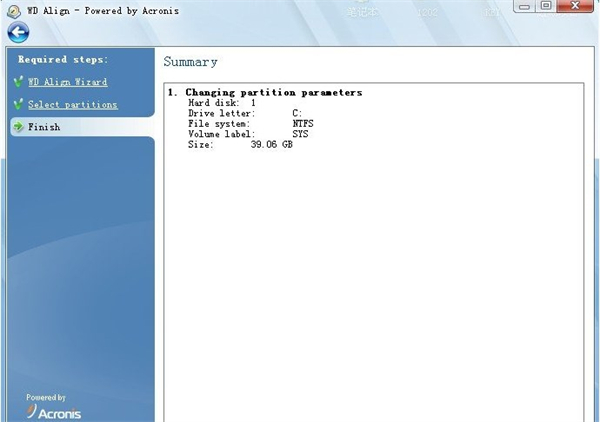Open the Select partitions step
The image size is (600, 422).
pos(73,104)
